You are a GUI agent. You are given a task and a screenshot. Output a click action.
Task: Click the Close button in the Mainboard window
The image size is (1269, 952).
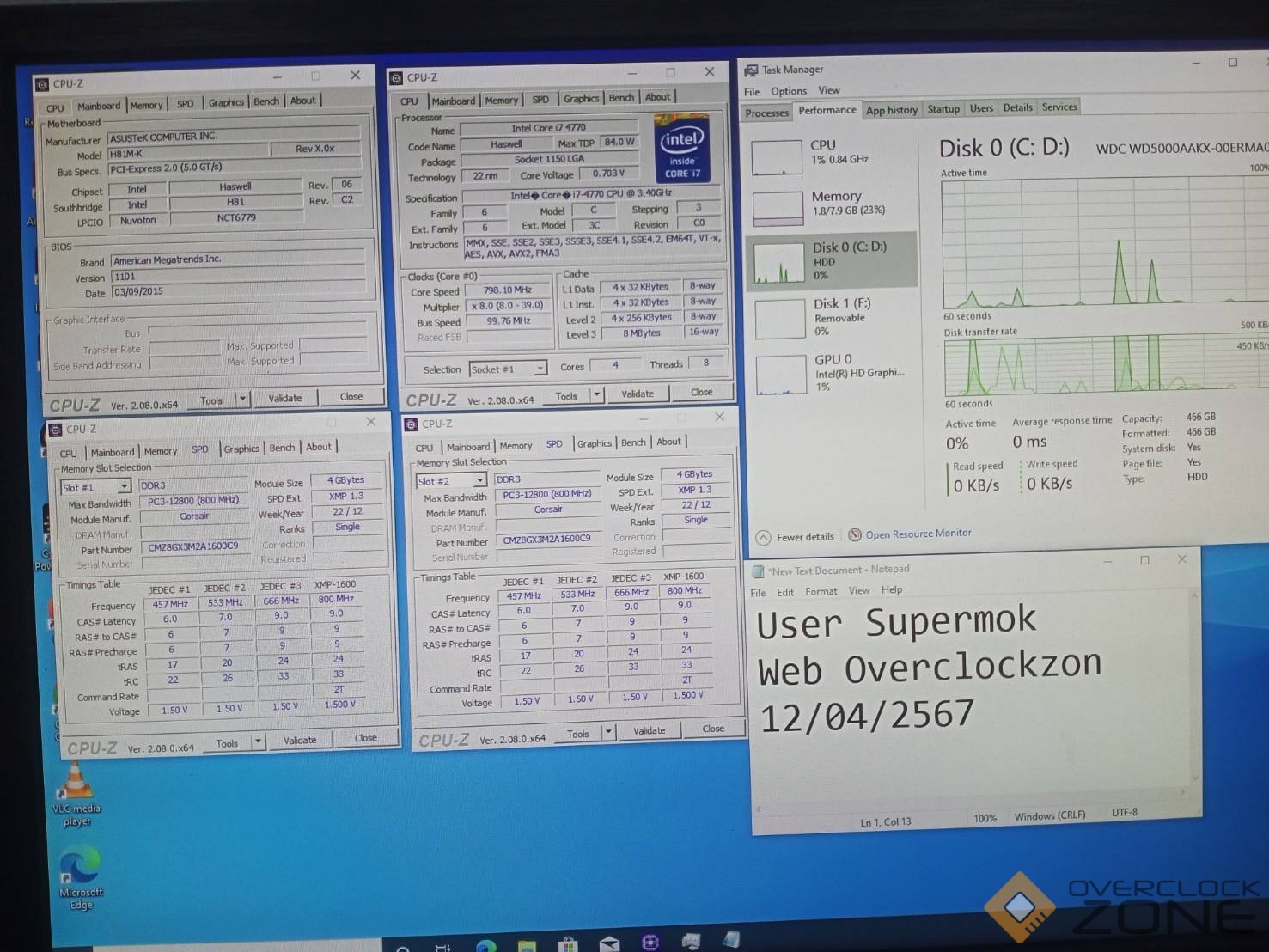[351, 397]
